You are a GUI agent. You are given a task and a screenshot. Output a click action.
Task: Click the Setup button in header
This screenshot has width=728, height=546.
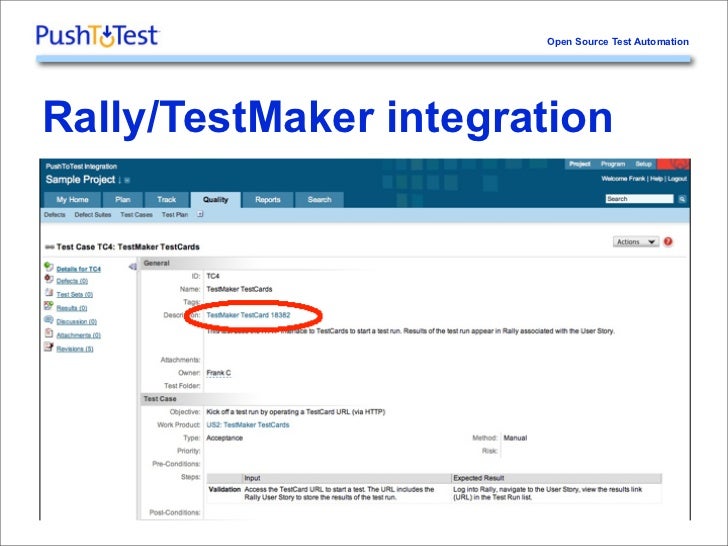point(644,164)
